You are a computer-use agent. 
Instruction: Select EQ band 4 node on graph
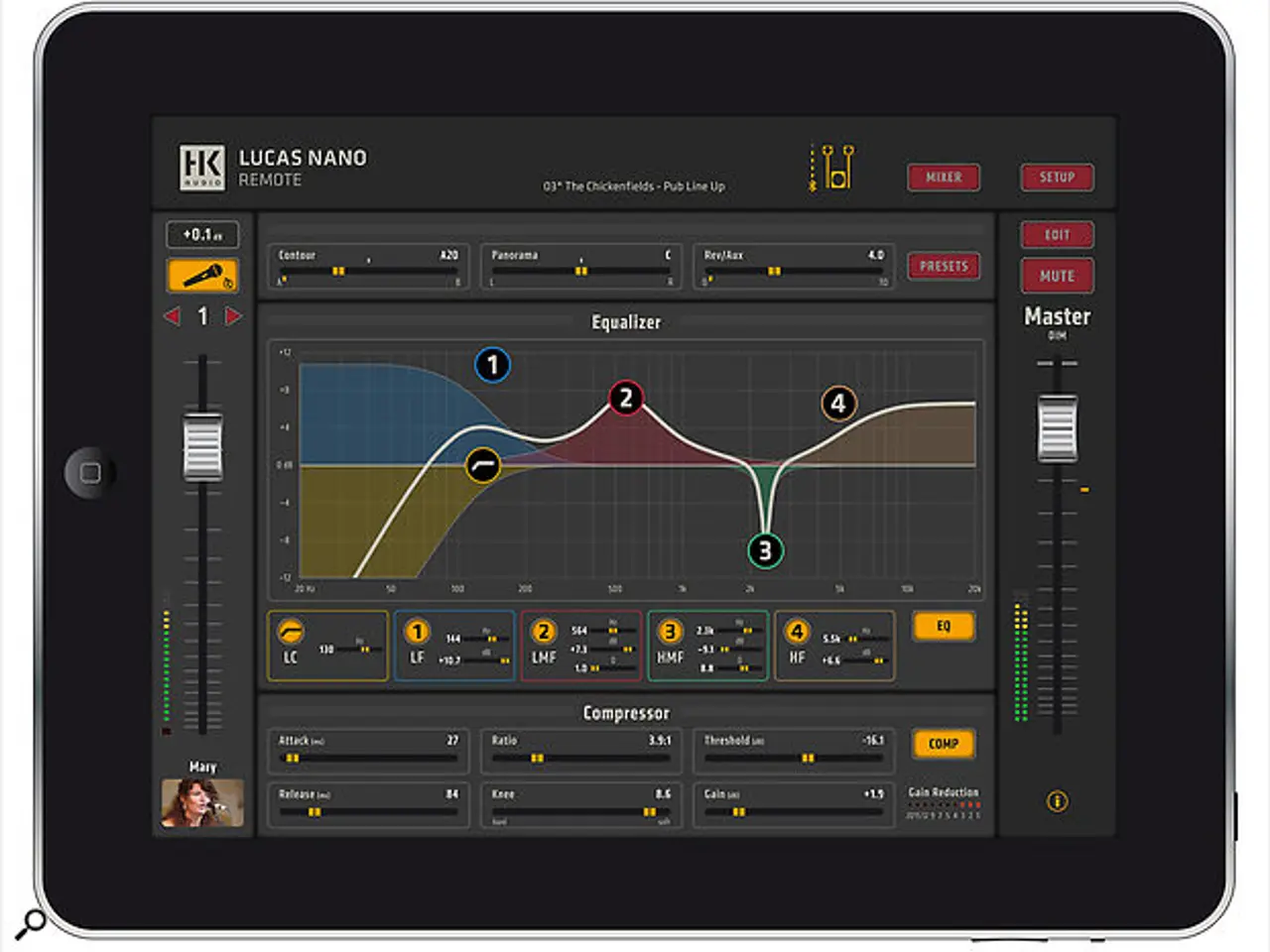[x=838, y=403]
